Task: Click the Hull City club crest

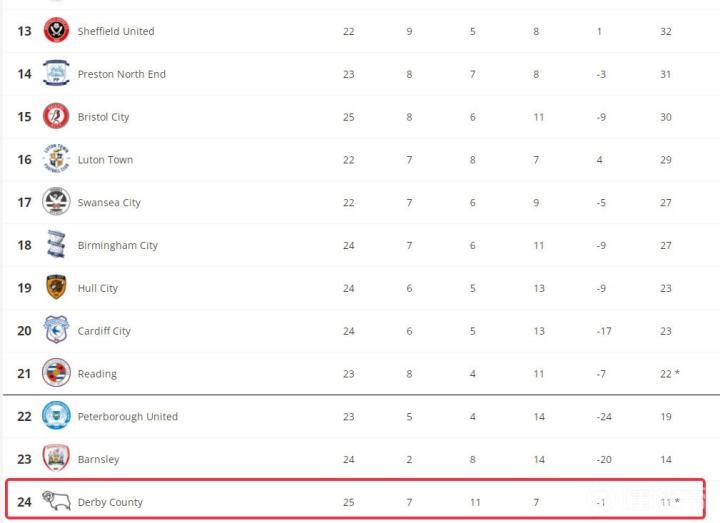Action: coord(56,288)
